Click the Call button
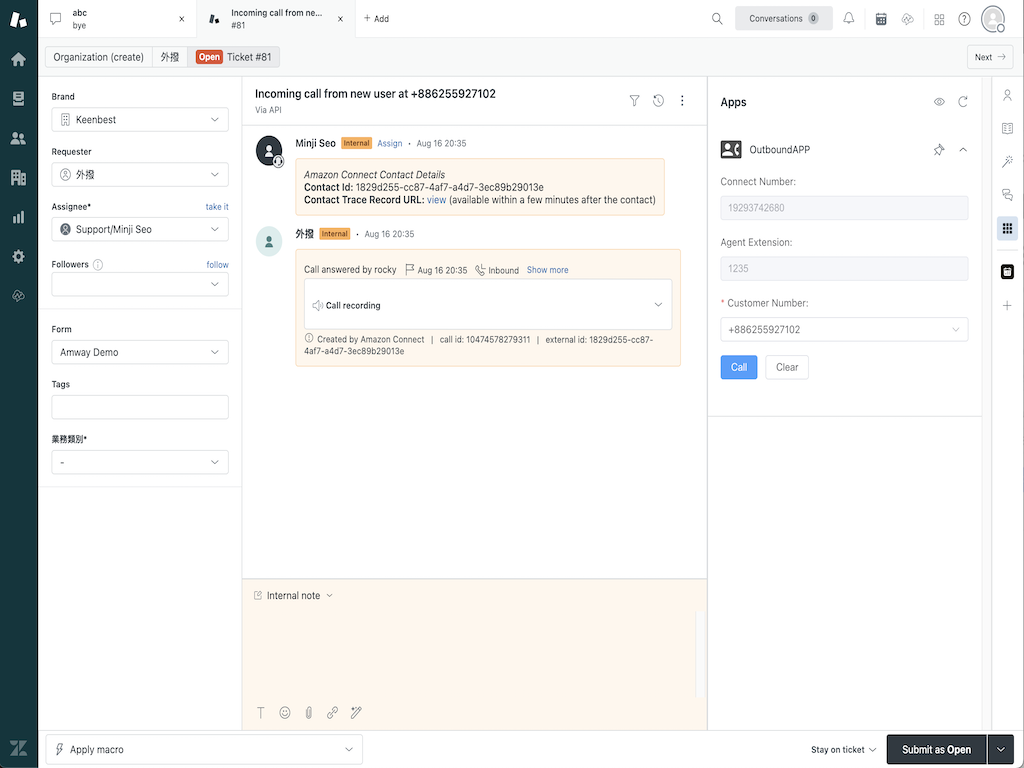 tap(739, 367)
